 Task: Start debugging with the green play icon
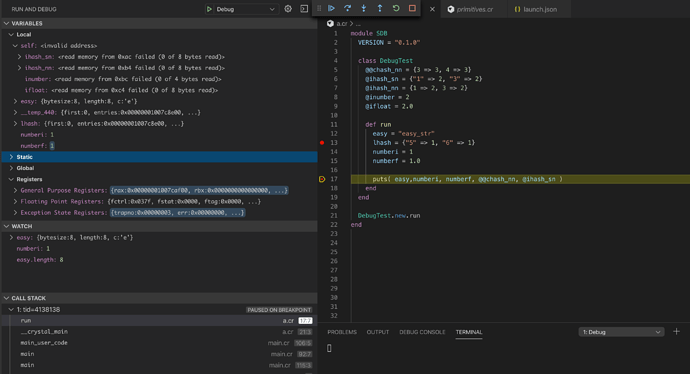[x=209, y=9]
